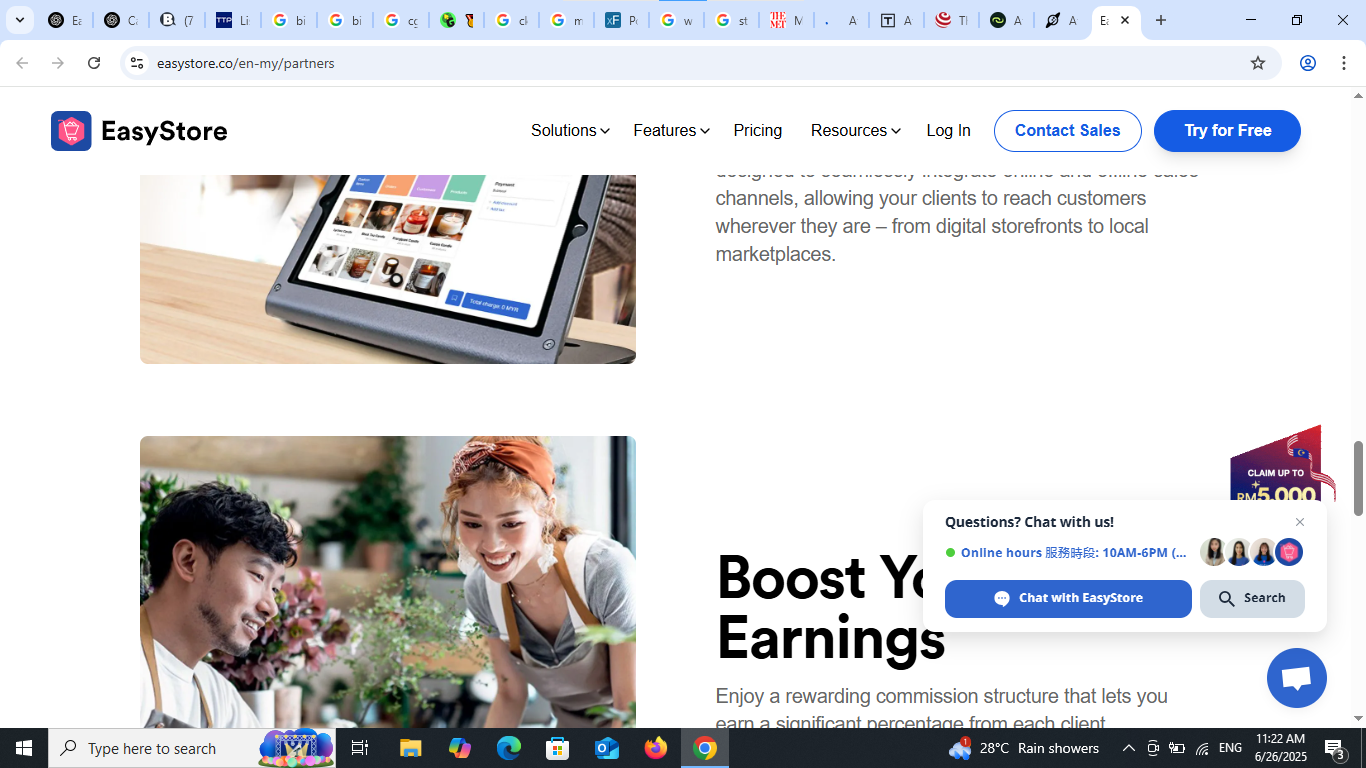Bookmark this page with star icon
Screen dimensions: 1366x768
(1258, 63)
